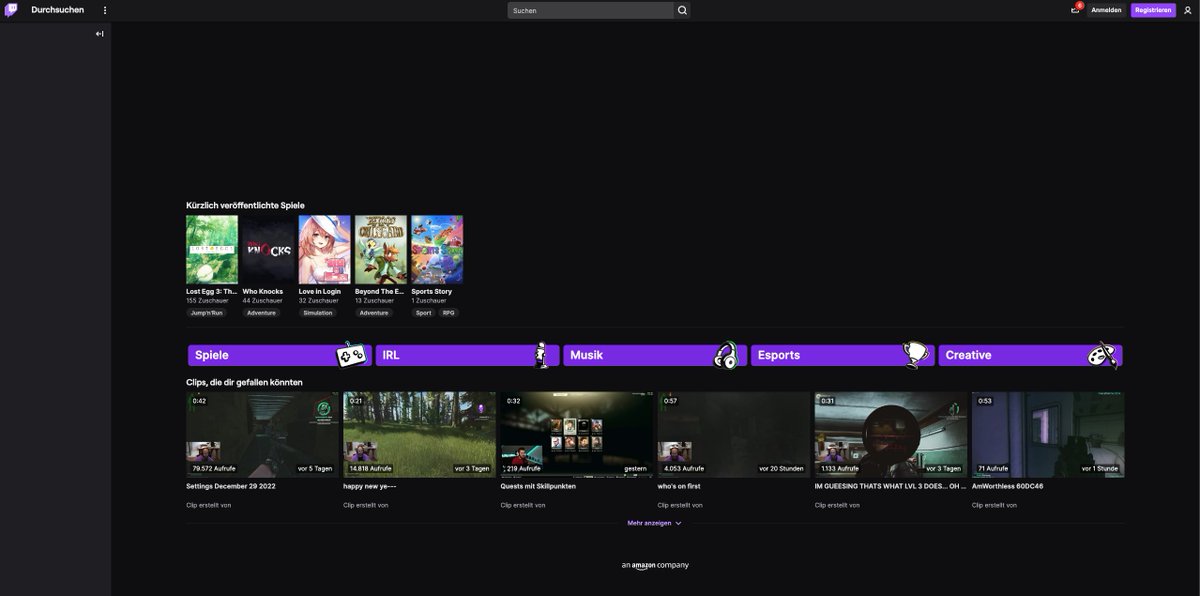Click the Who Knocks title link
Image resolution: width=1200 pixels, height=596 pixels.
(x=263, y=292)
